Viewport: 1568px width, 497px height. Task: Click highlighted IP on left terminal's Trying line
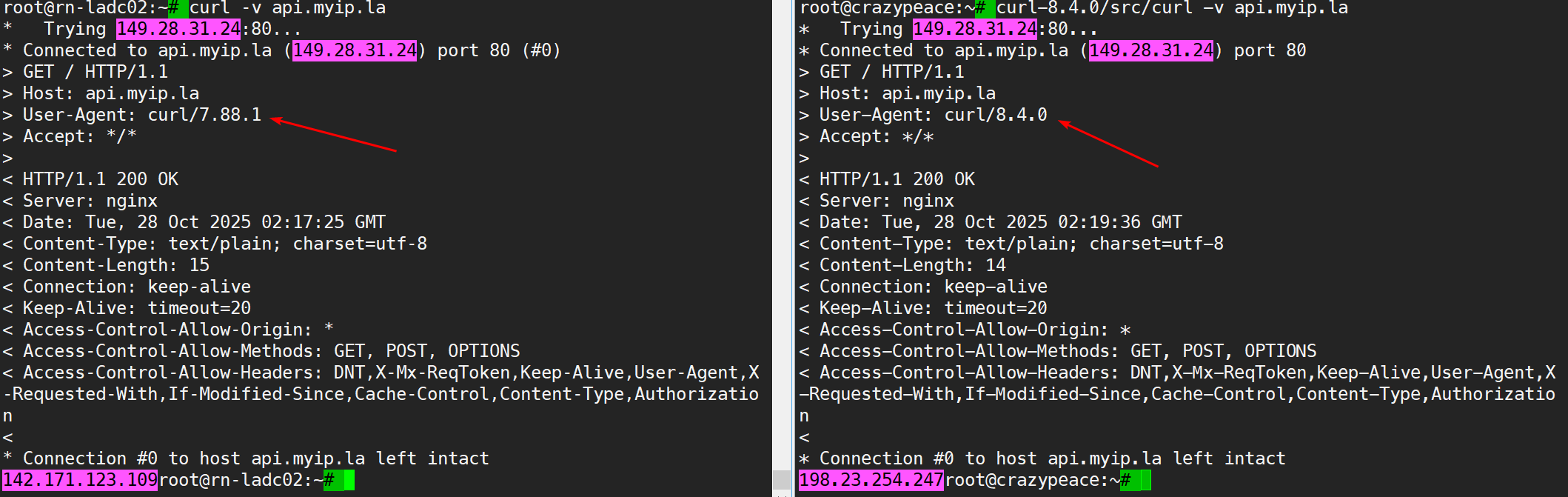tap(178, 29)
